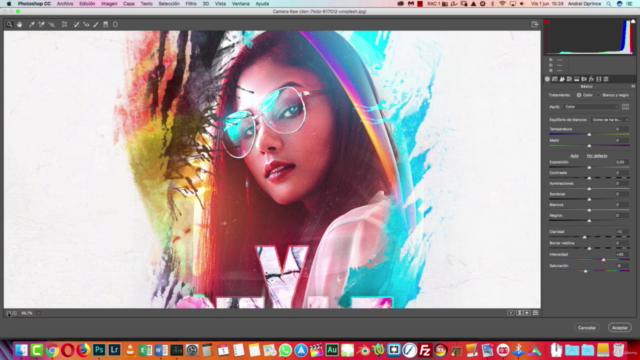Swap before and after settings icon
The width and height of the screenshot is (640, 360).
[x=520, y=313]
